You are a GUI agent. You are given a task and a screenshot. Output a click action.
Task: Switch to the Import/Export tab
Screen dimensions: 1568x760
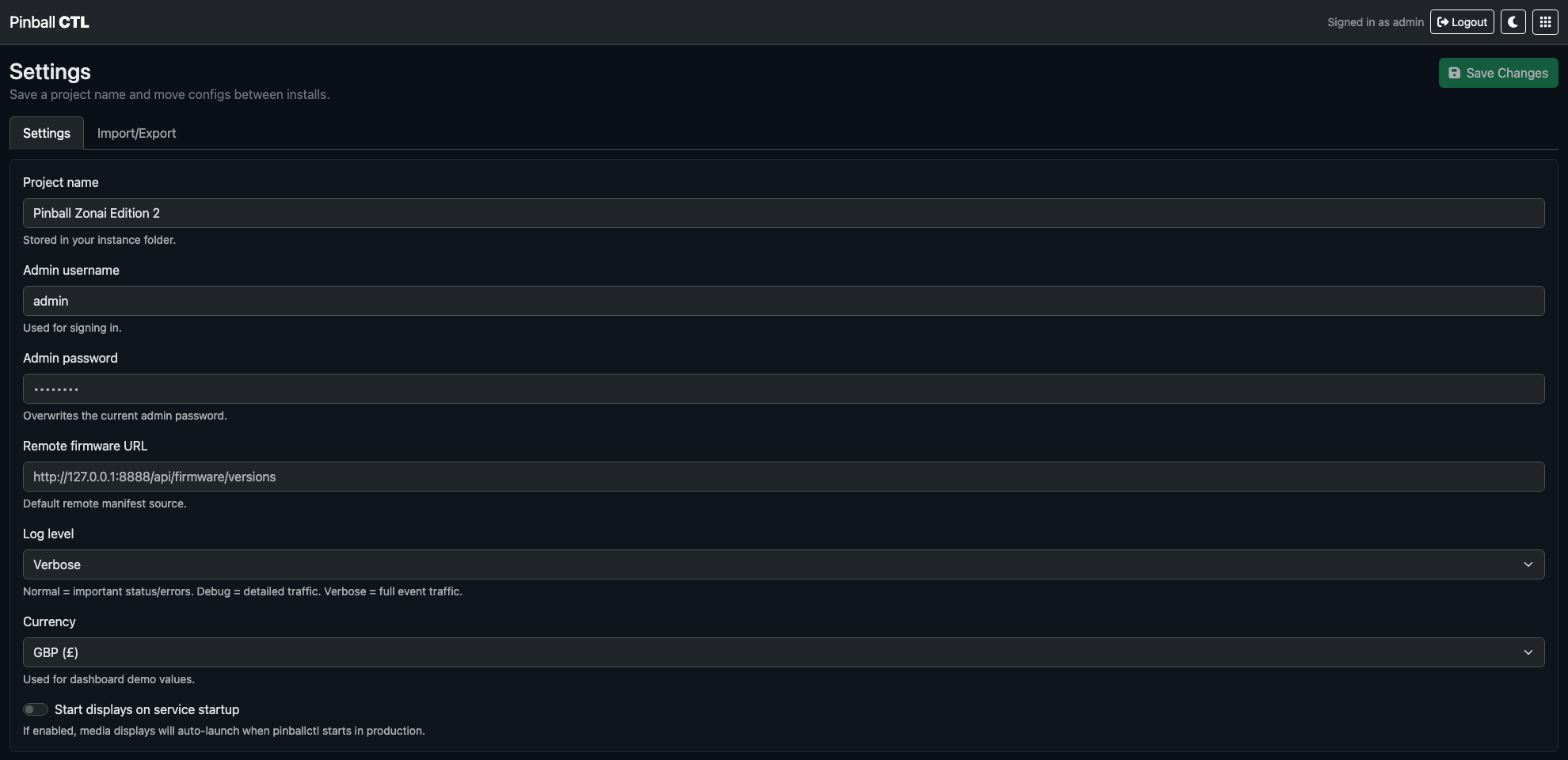[x=136, y=133]
